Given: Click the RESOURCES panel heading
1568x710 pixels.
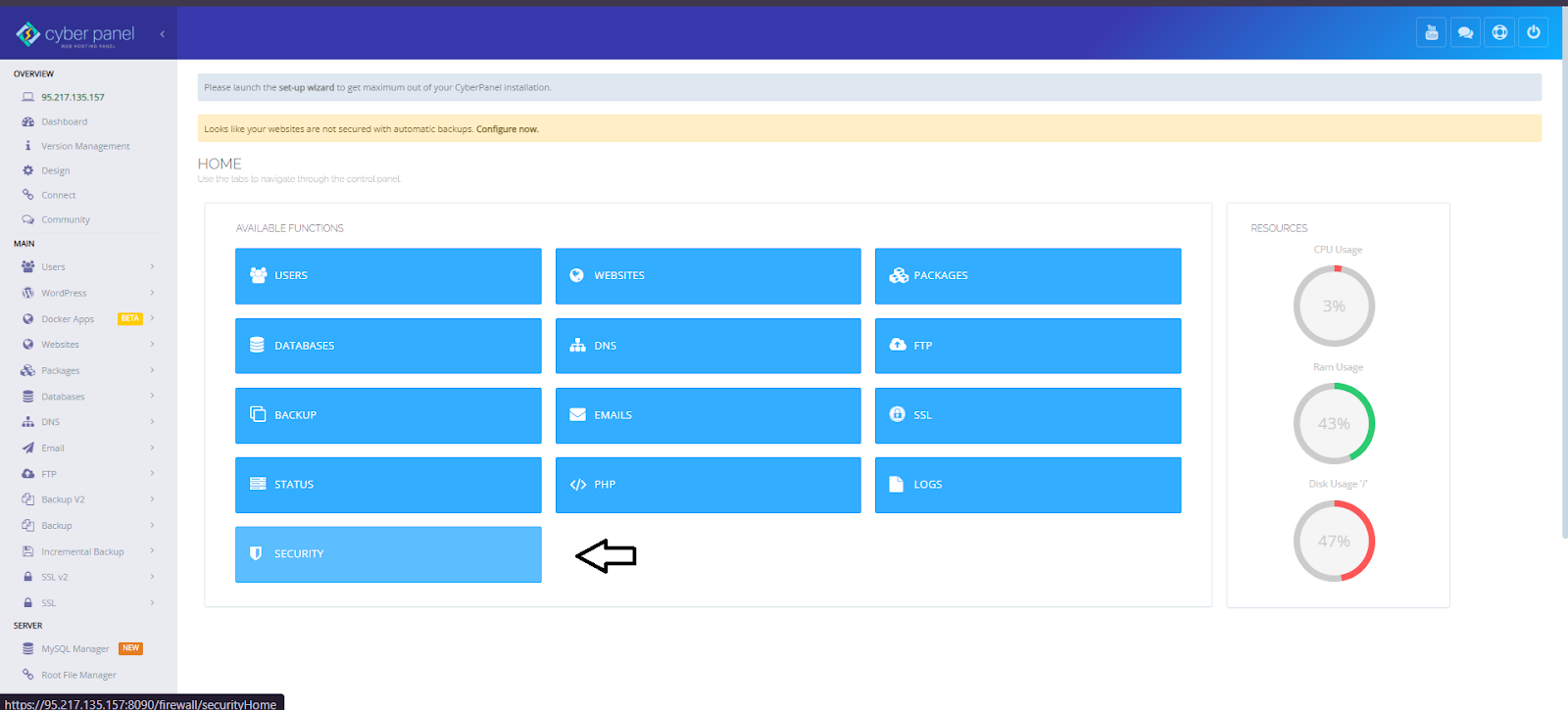Looking at the screenshot, I should pyautogui.click(x=1279, y=228).
